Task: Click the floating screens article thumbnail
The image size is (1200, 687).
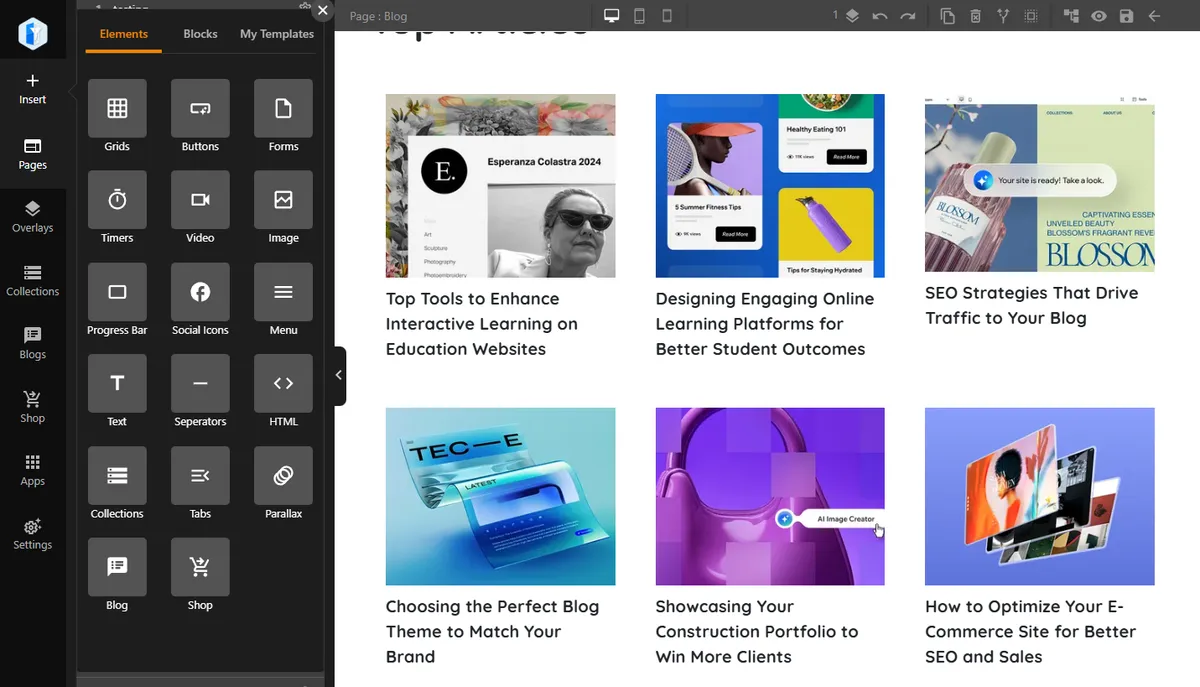Action: point(1040,496)
